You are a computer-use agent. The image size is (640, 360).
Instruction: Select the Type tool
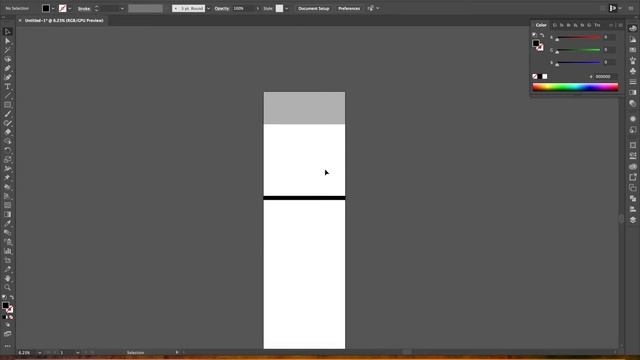click(7, 87)
